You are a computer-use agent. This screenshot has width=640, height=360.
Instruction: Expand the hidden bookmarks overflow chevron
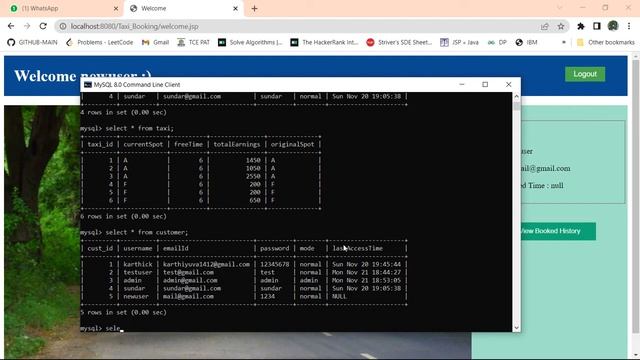coord(564,42)
